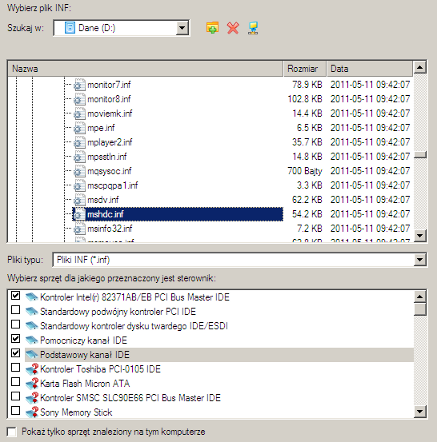Viewport: 437px width, 442px height.
Task: Uncheck Podstawowy kanał IDE checkbox
Action: pyautogui.click(x=15, y=353)
